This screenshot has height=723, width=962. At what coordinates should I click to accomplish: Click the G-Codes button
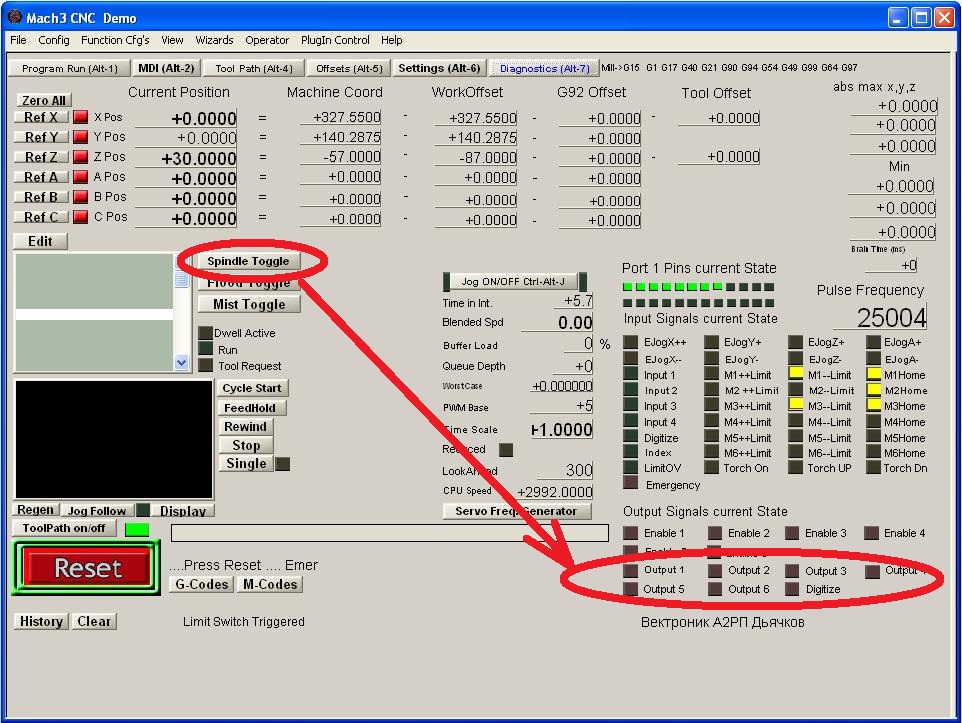[x=201, y=584]
